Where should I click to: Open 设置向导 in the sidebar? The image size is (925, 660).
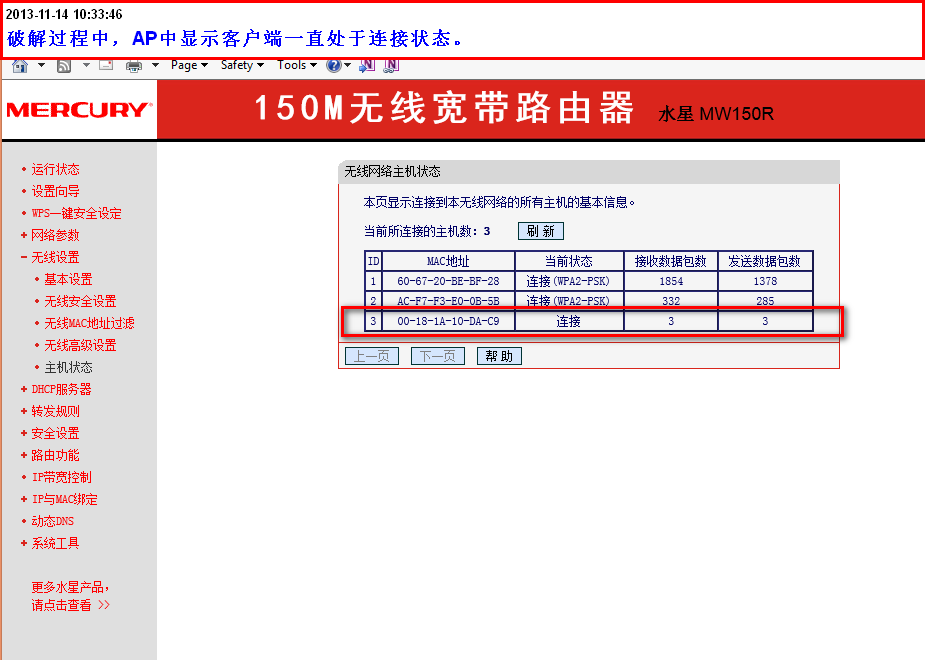pyautogui.click(x=55, y=191)
